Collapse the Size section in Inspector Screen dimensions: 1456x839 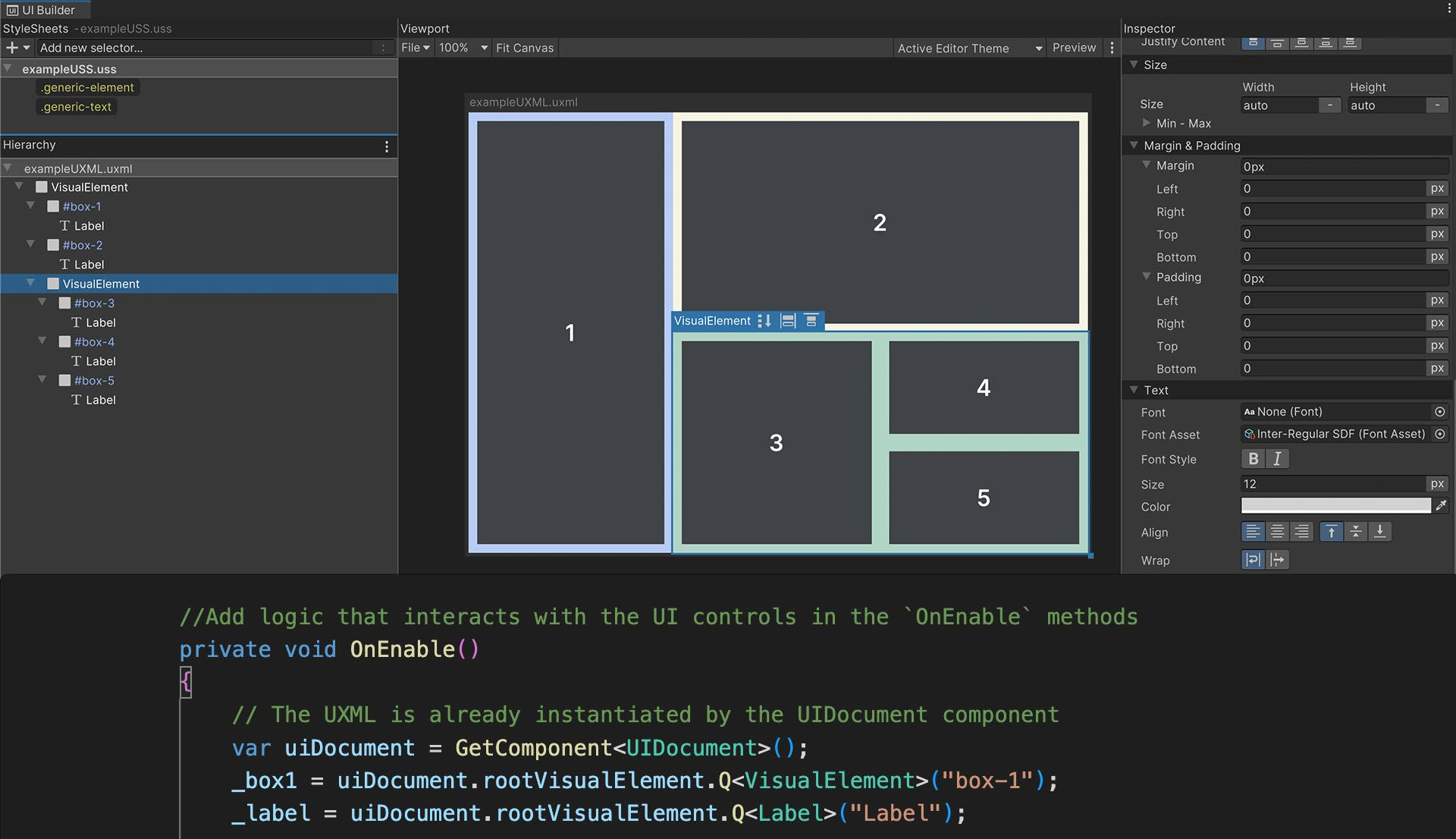click(x=1134, y=64)
